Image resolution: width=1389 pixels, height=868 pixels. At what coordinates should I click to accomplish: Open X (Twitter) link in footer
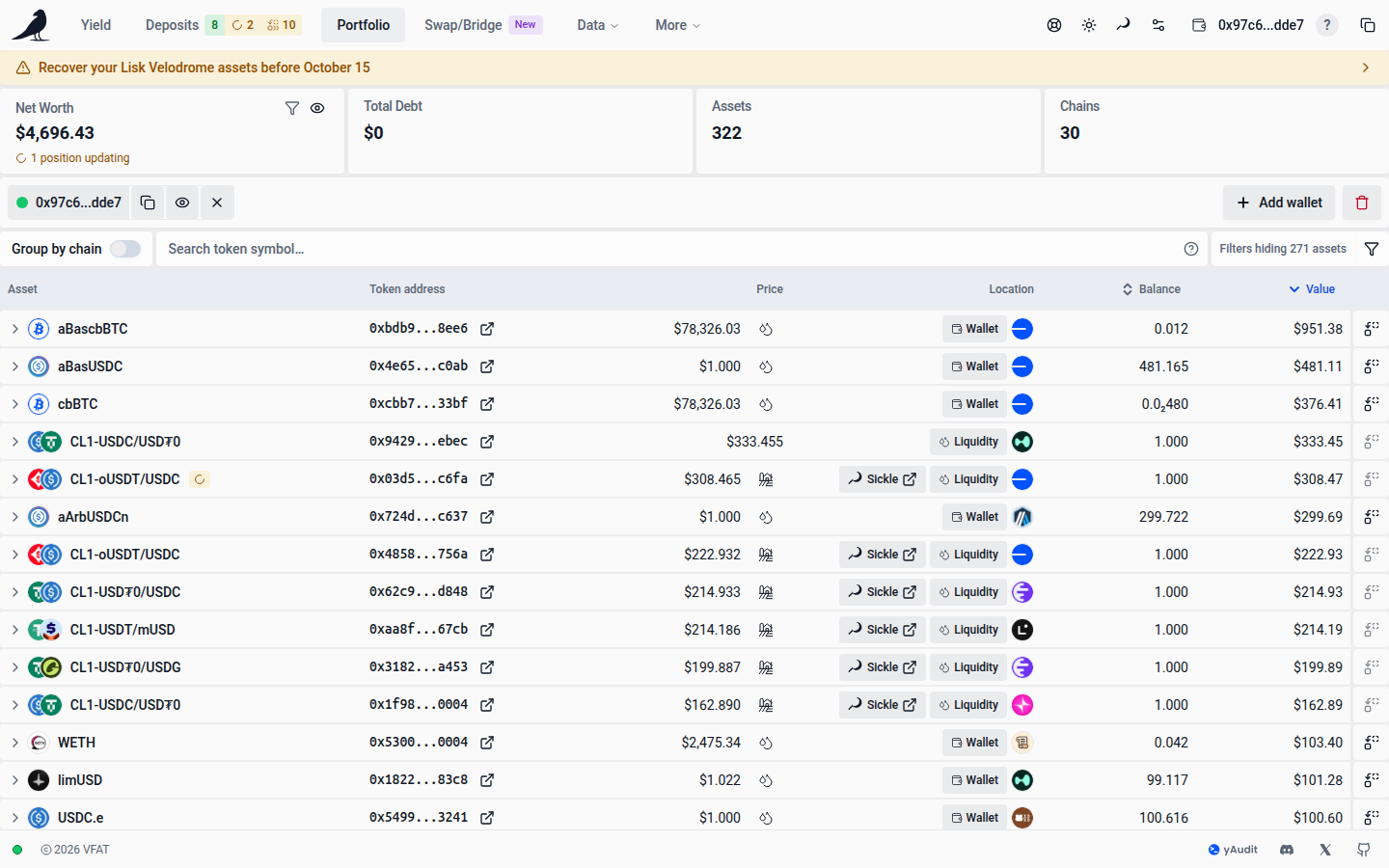(1325, 850)
